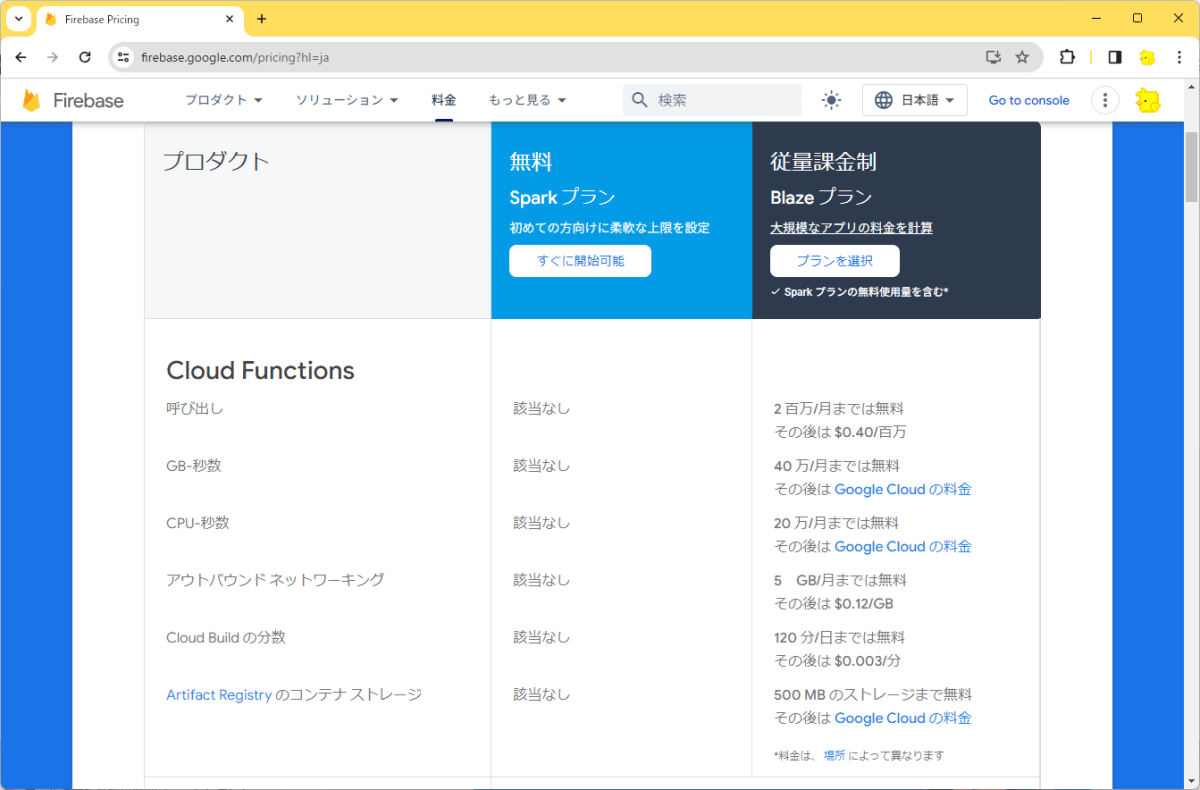The width and height of the screenshot is (1200, 790).
Task: Click the magnifier icon in the search box
Action: 640,100
